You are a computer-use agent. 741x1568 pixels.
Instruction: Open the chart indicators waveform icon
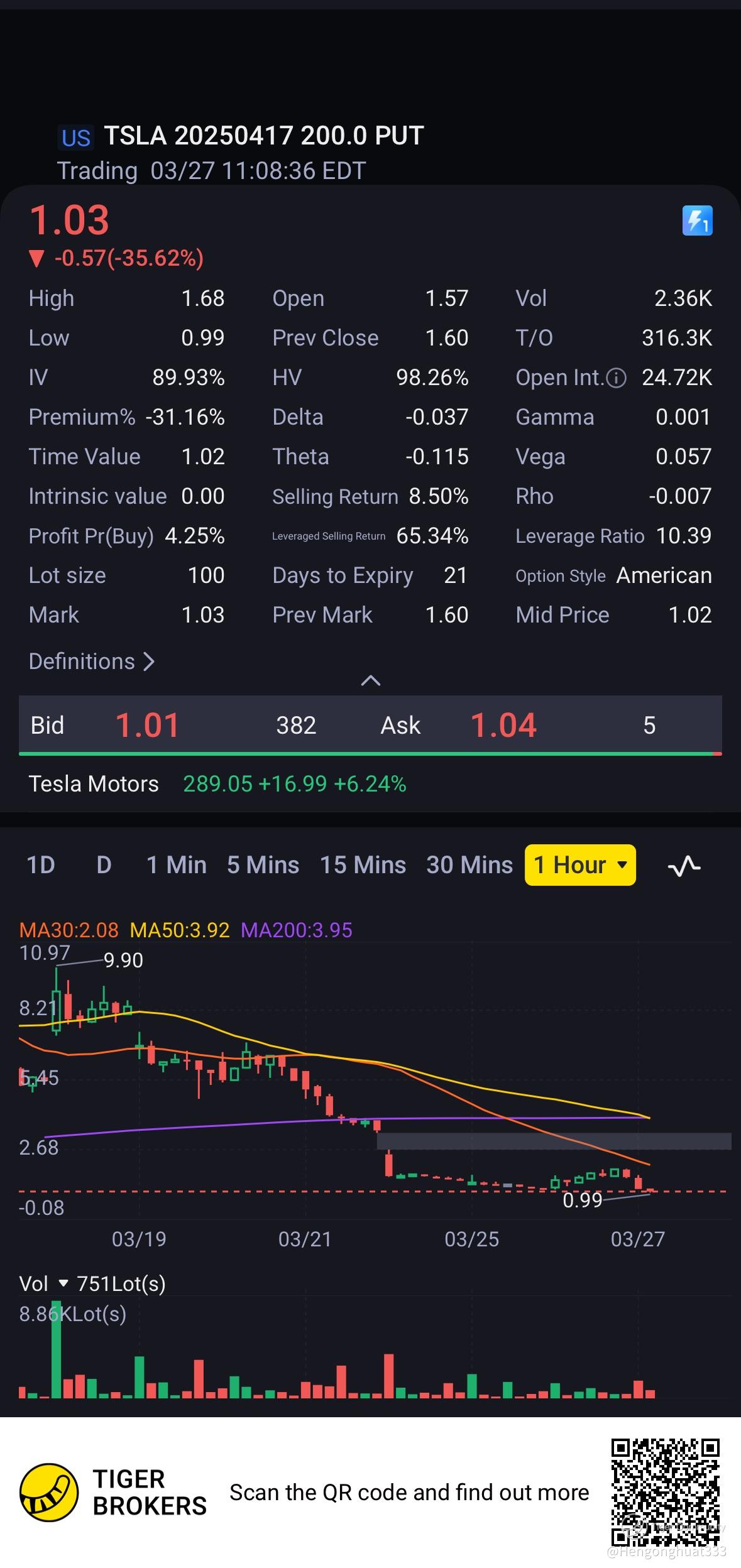(684, 866)
